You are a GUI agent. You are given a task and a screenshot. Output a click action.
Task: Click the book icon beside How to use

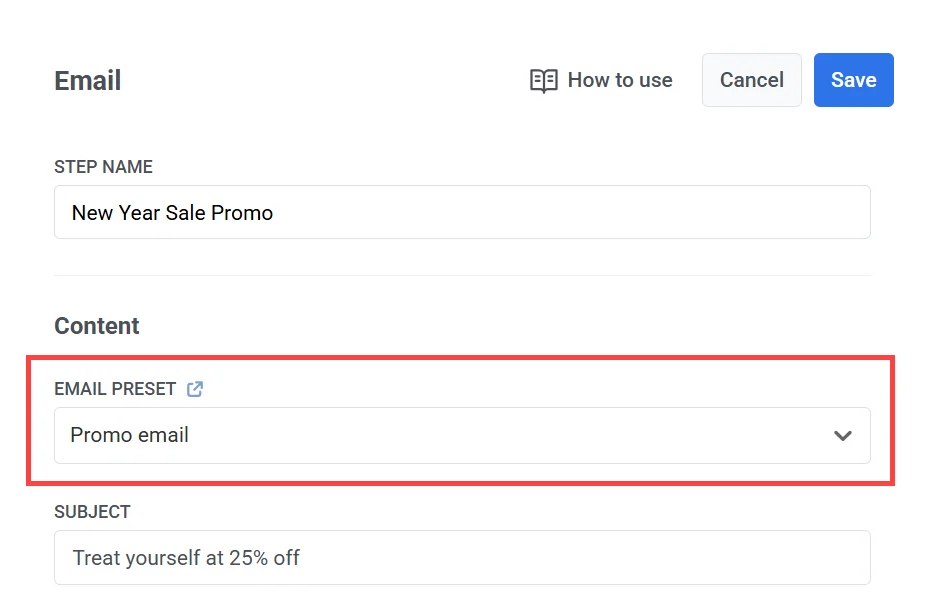click(x=543, y=81)
